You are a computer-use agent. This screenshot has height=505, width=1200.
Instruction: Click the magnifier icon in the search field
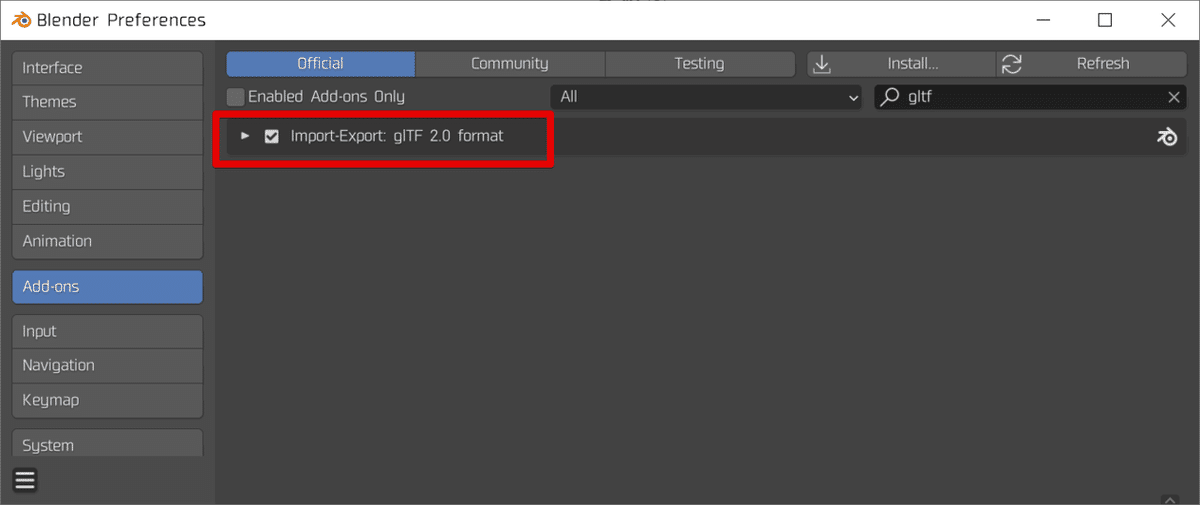[x=889, y=97]
